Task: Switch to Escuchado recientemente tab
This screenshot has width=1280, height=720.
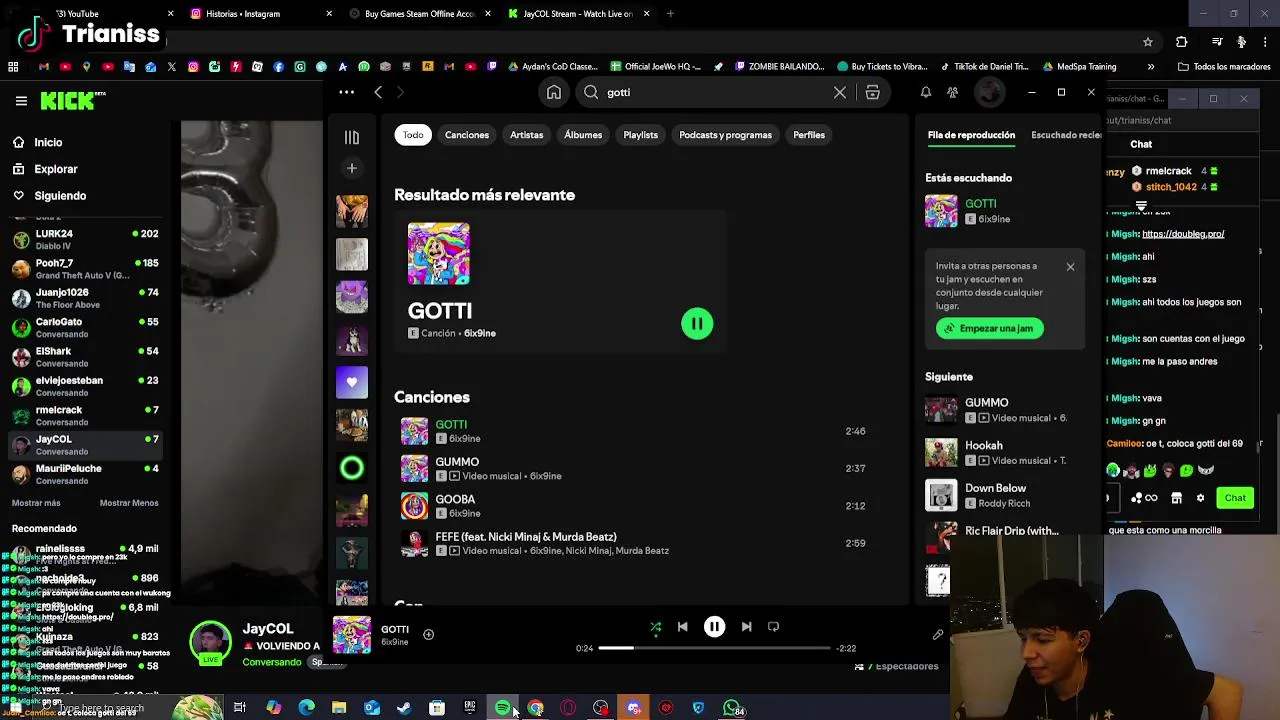Action: [1066, 135]
